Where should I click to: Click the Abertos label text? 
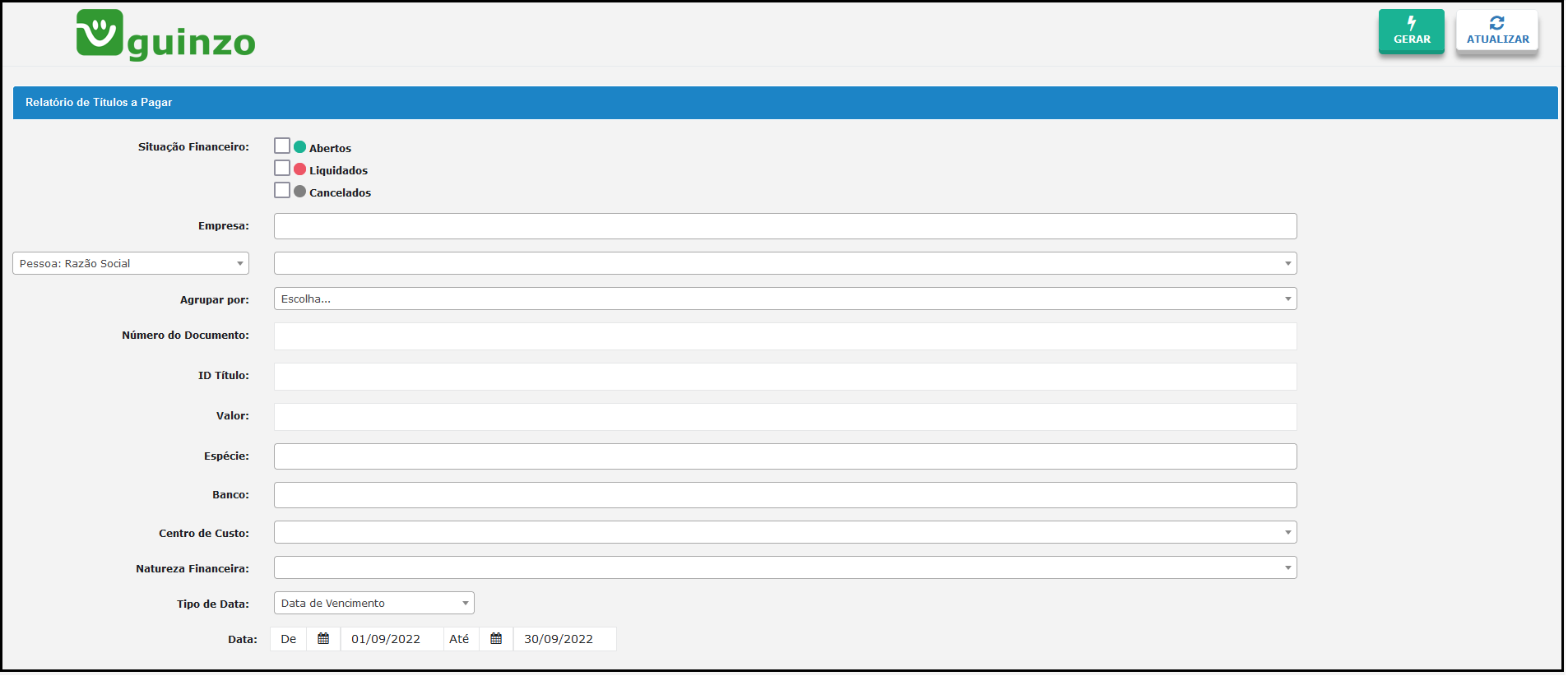[x=330, y=148]
